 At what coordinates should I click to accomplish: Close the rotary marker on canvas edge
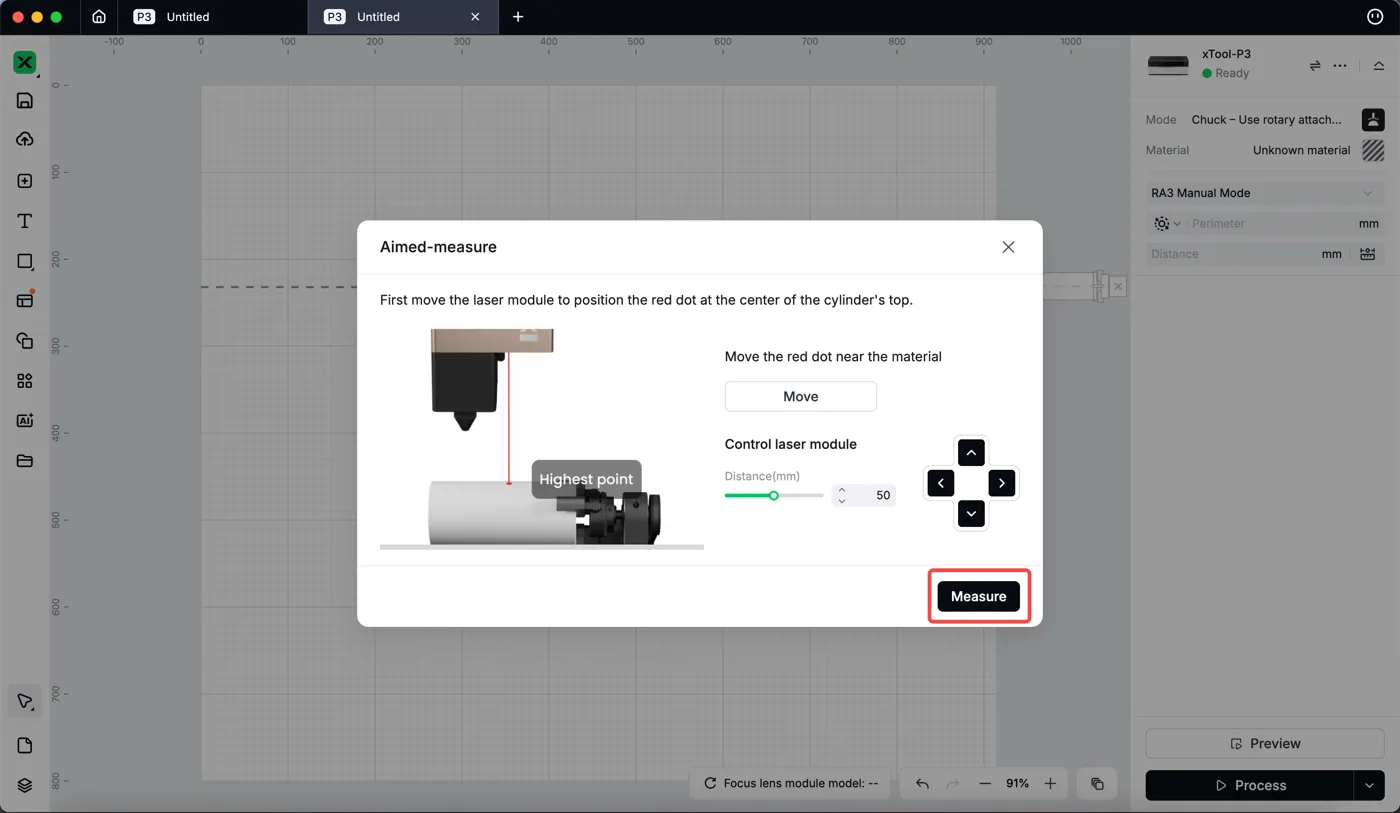tap(1118, 287)
